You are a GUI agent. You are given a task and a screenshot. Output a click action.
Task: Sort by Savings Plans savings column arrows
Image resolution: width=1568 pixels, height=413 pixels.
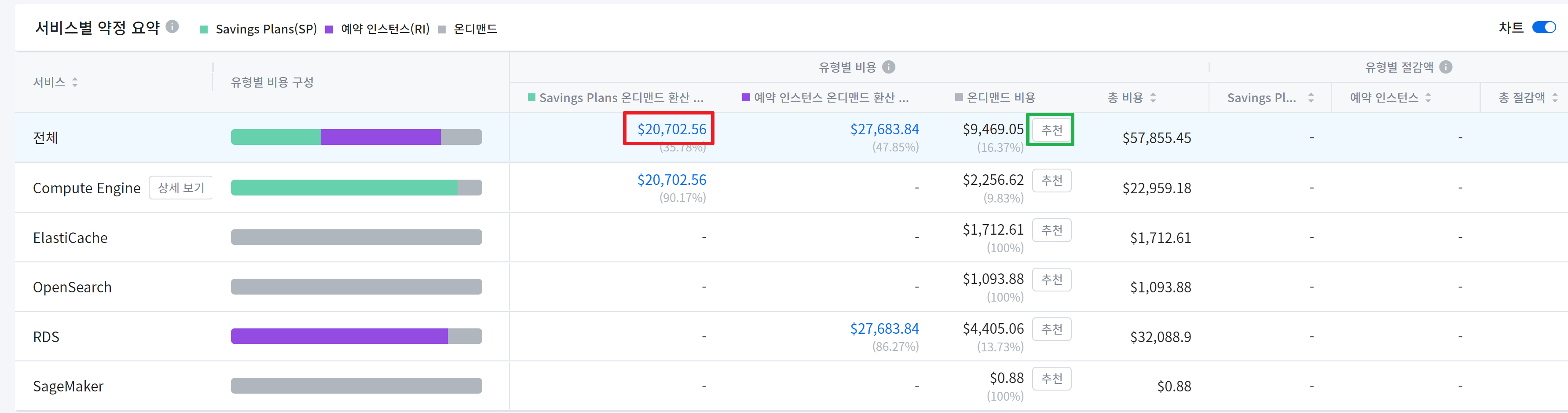pyautogui.click(x=1311, y=97)
